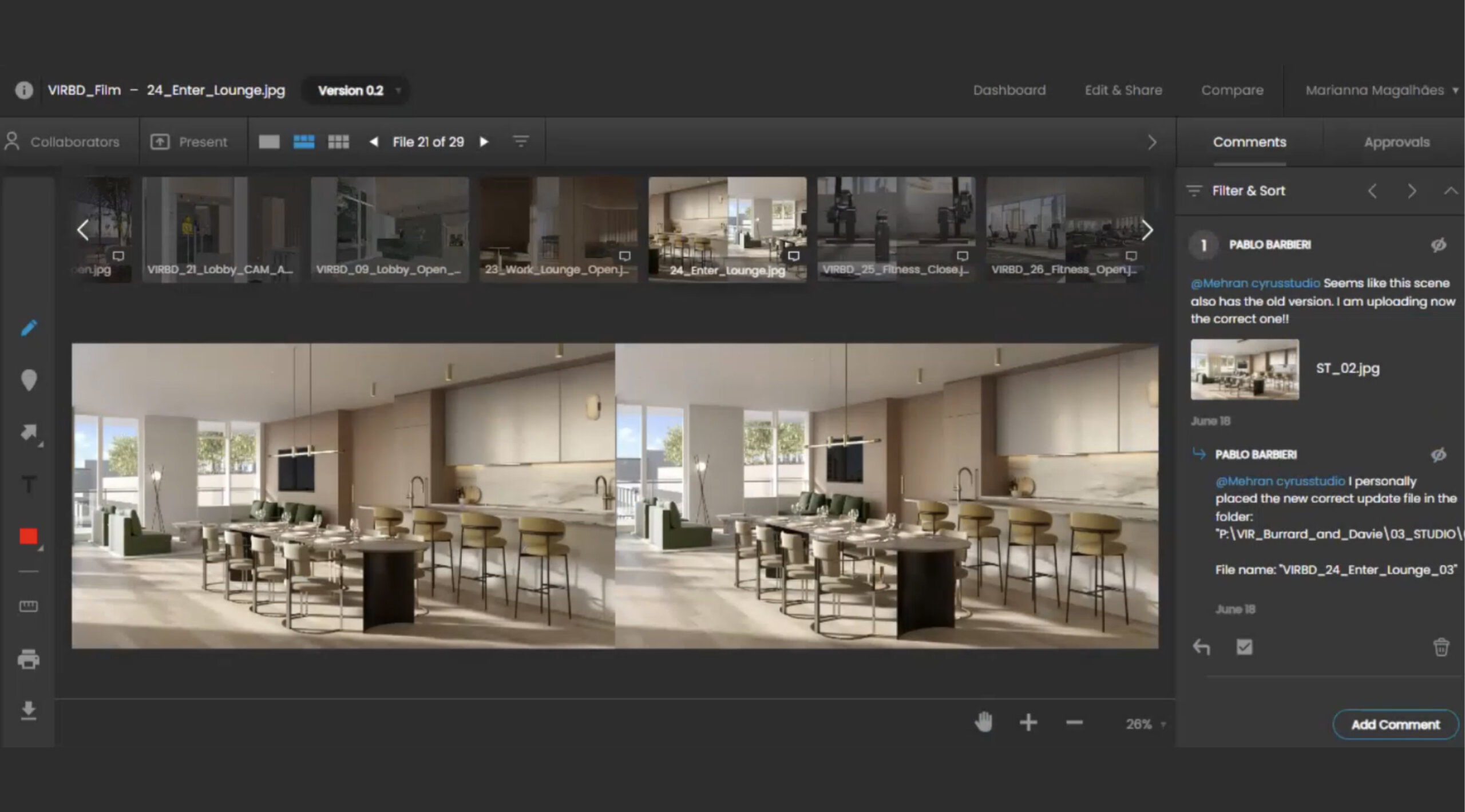This screenshot has width=1465, height=812.
Task: Open the red color swatch picker
Action: [29, 537]
